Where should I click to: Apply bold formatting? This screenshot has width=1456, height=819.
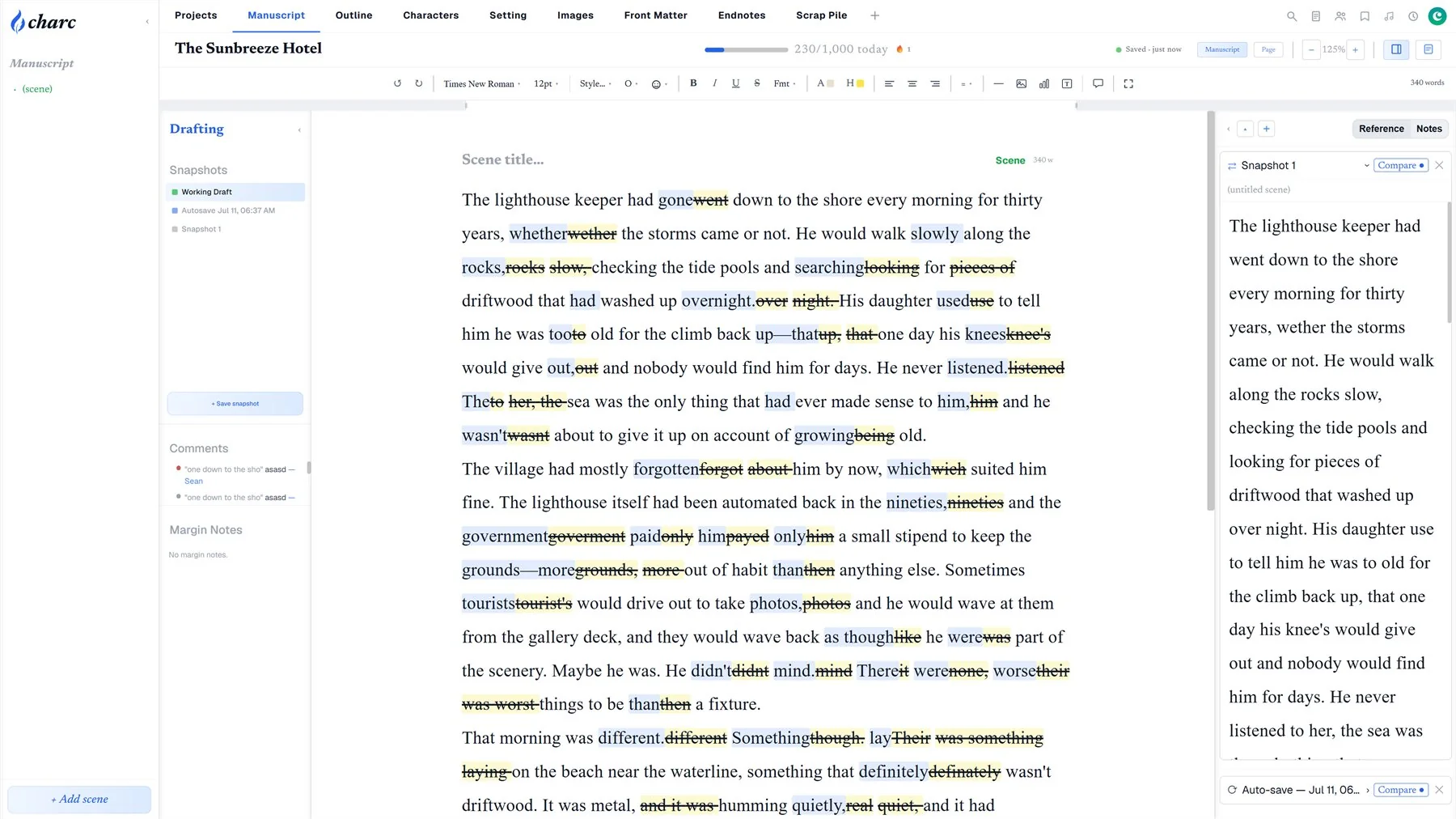pos(693,83)
